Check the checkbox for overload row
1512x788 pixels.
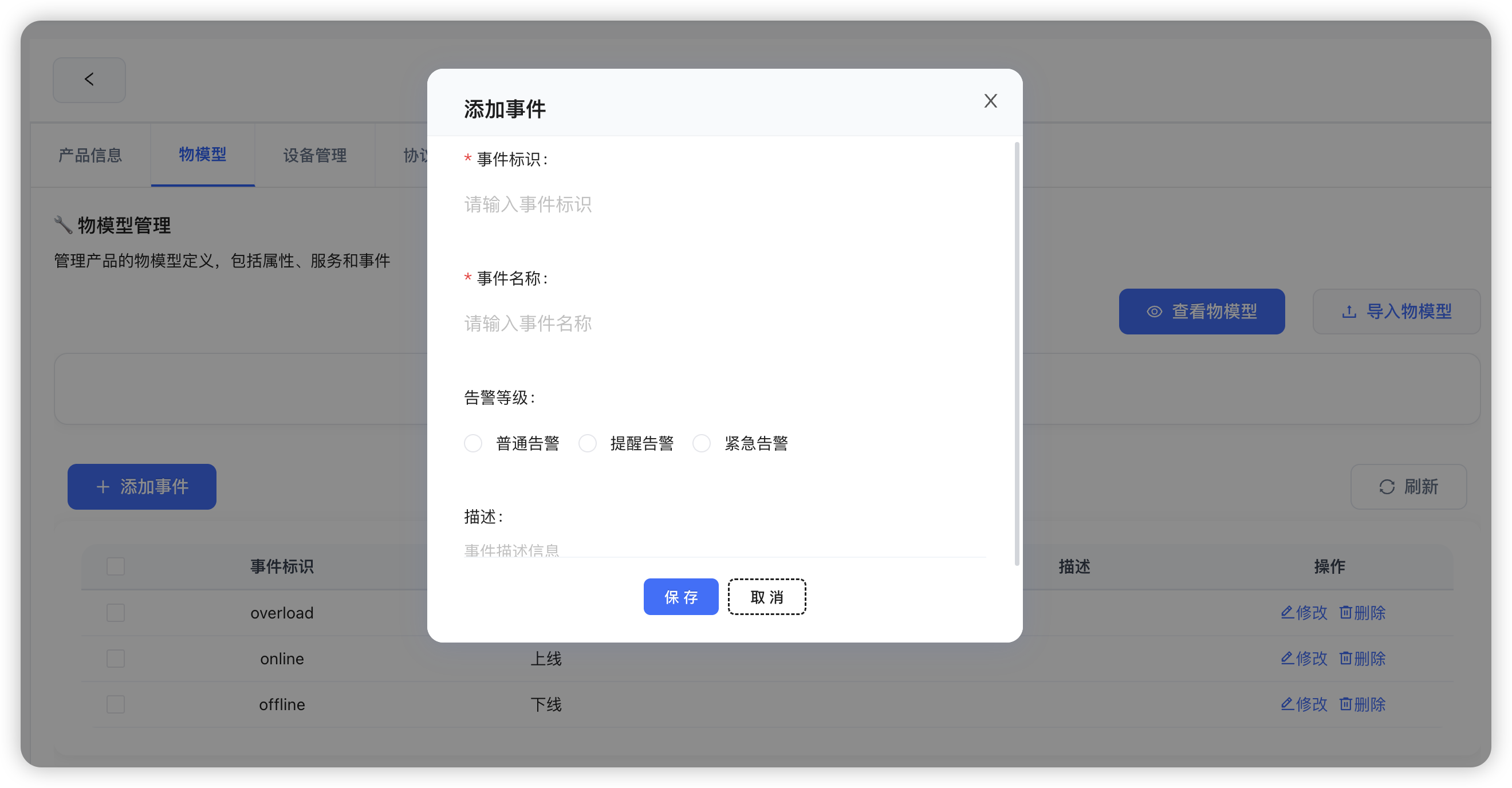(116, 613)
